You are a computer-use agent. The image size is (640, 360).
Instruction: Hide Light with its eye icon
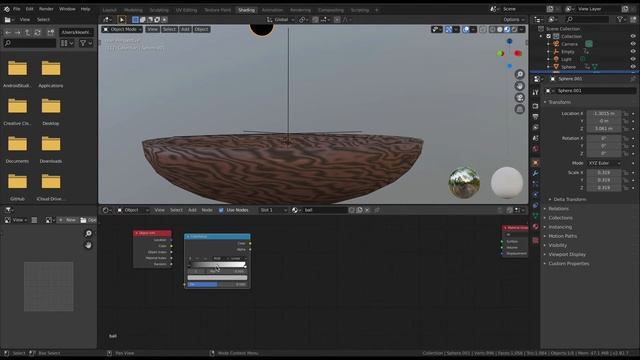[633, 59]
